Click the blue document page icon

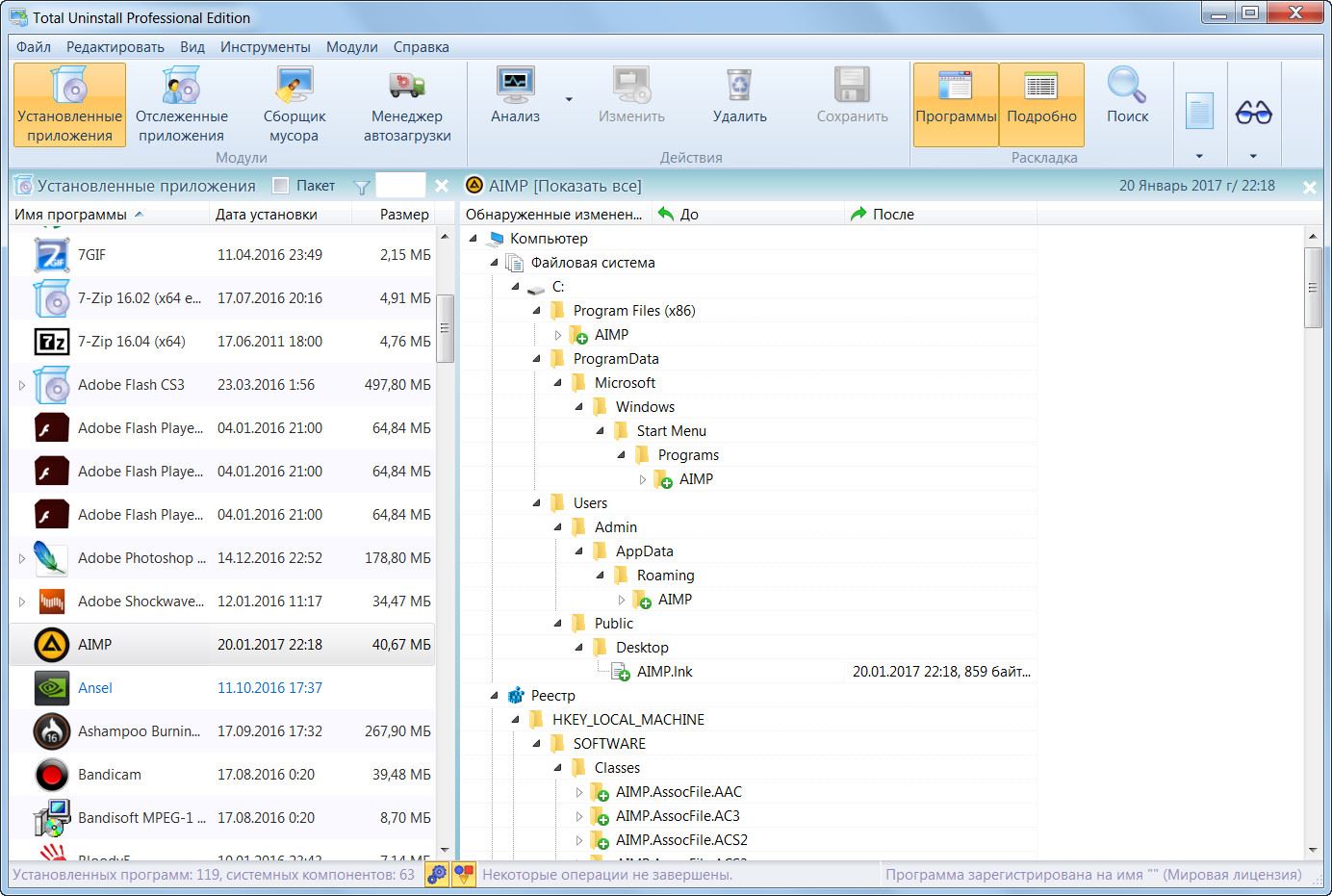click(1199, 112)
